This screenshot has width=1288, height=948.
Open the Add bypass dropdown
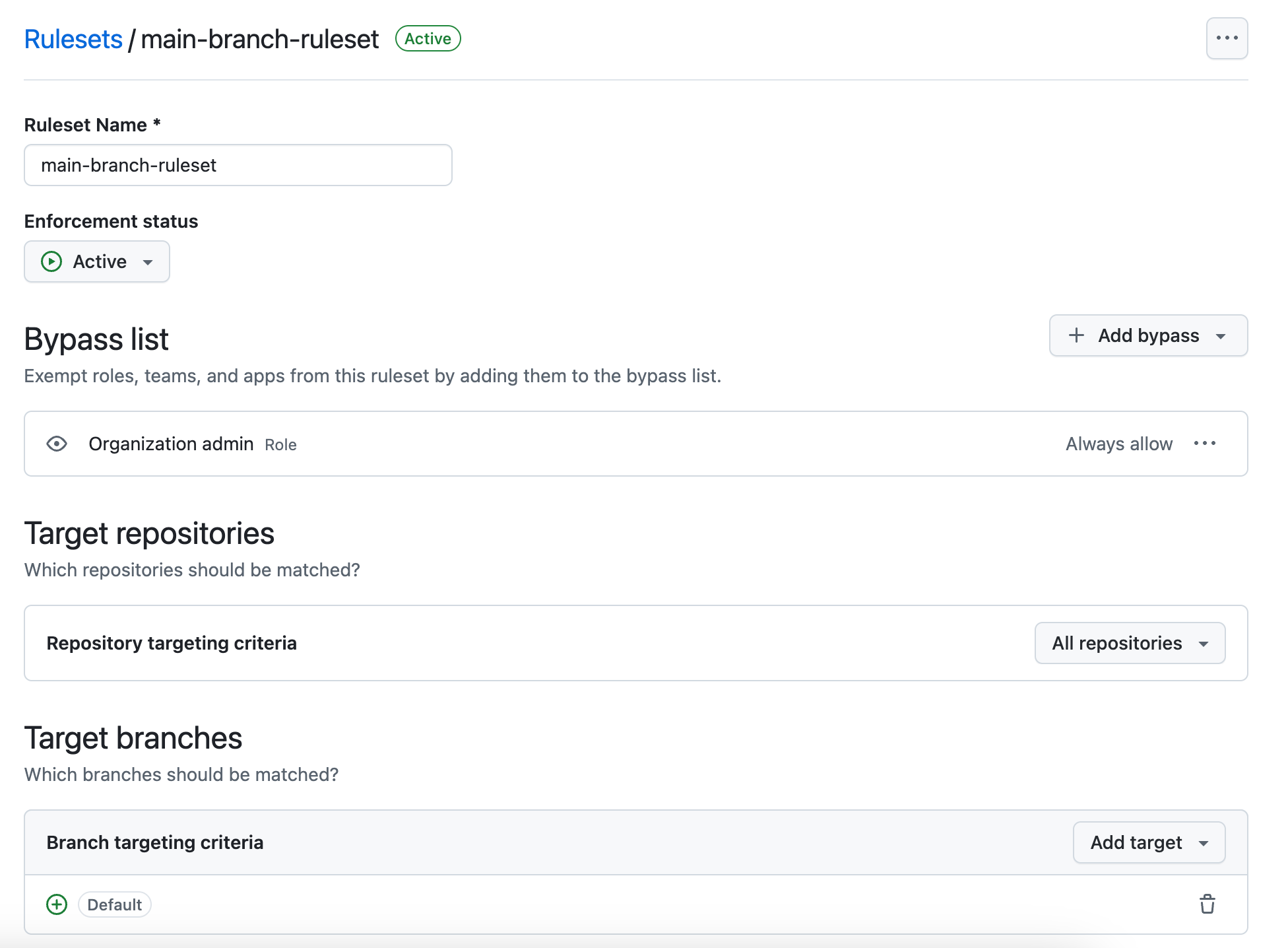1148,335
